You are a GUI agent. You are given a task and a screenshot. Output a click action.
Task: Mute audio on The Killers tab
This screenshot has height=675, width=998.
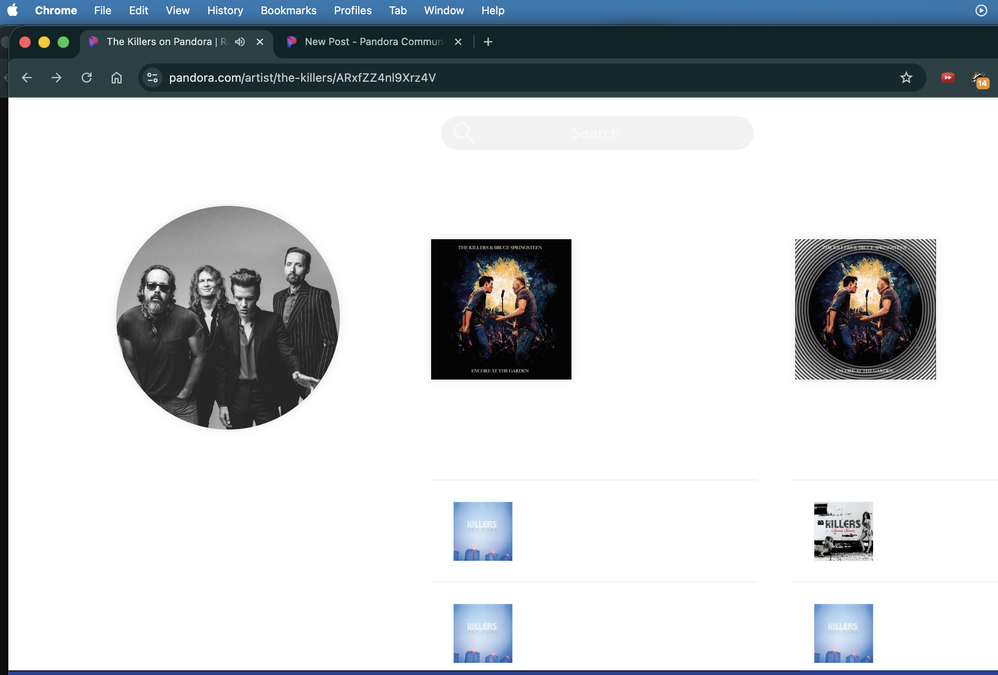click(x=240, y=42)
